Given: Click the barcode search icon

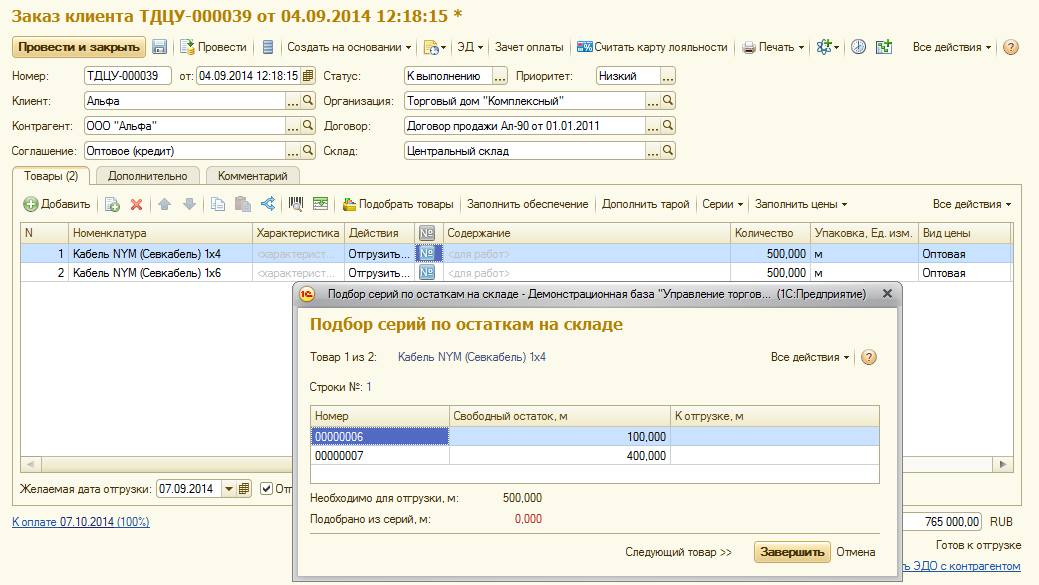Looking at the screenshot, I should tap(296, 204).
